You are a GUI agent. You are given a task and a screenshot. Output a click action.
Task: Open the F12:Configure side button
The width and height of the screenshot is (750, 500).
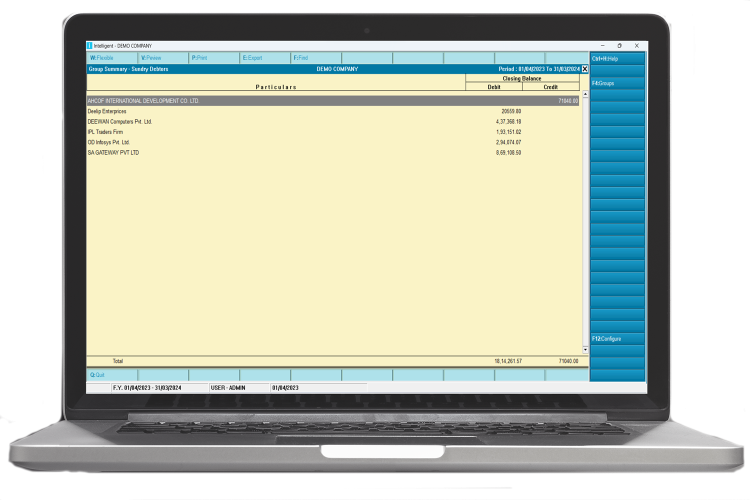point(617,339)
